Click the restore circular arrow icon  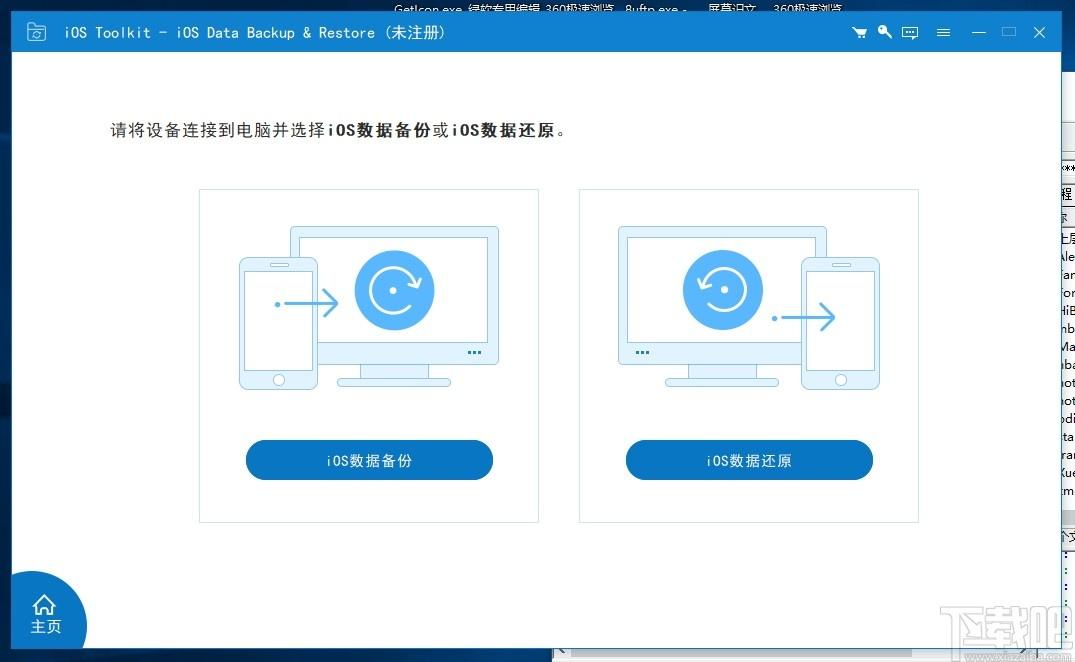722,290
